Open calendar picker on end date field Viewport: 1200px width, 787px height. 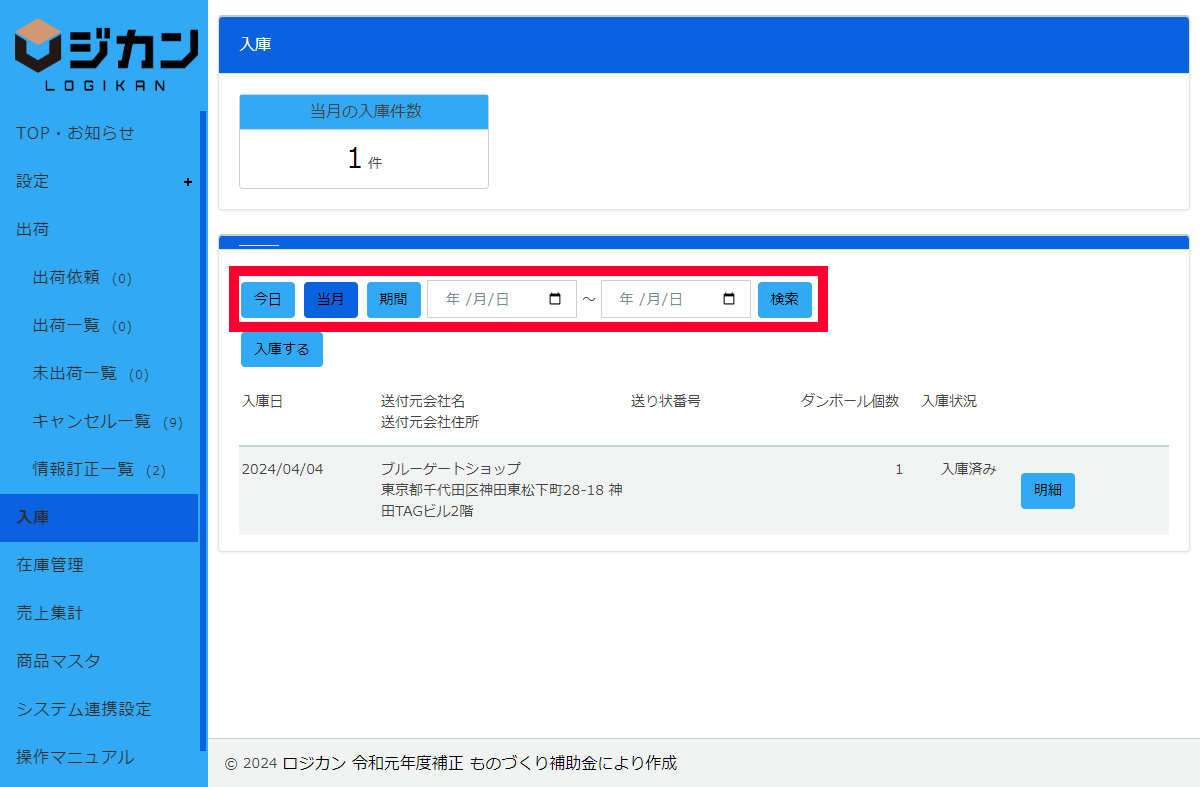tap(729, 299)
